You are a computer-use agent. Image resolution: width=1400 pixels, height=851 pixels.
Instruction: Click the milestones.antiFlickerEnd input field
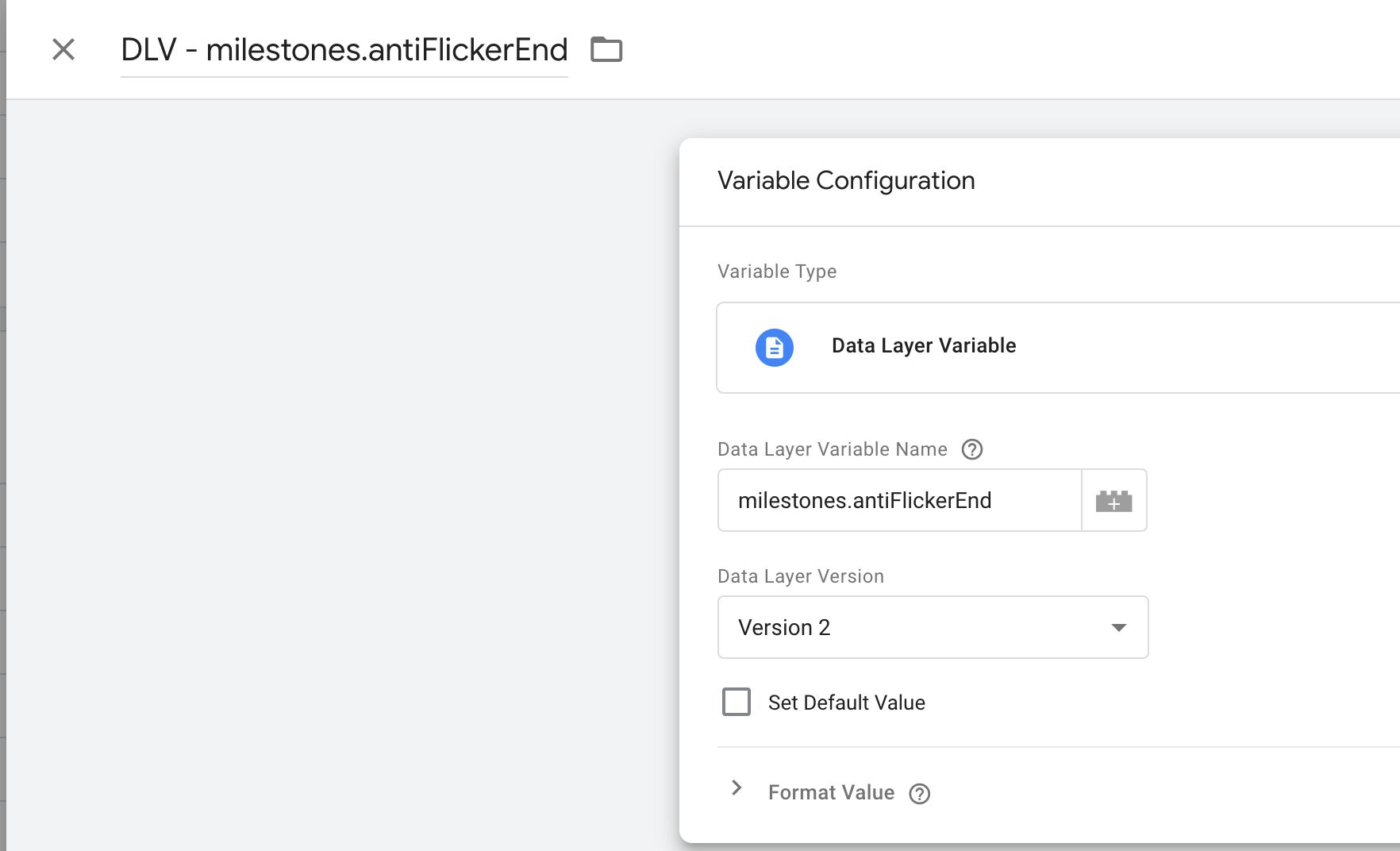(x=899, y=501)
